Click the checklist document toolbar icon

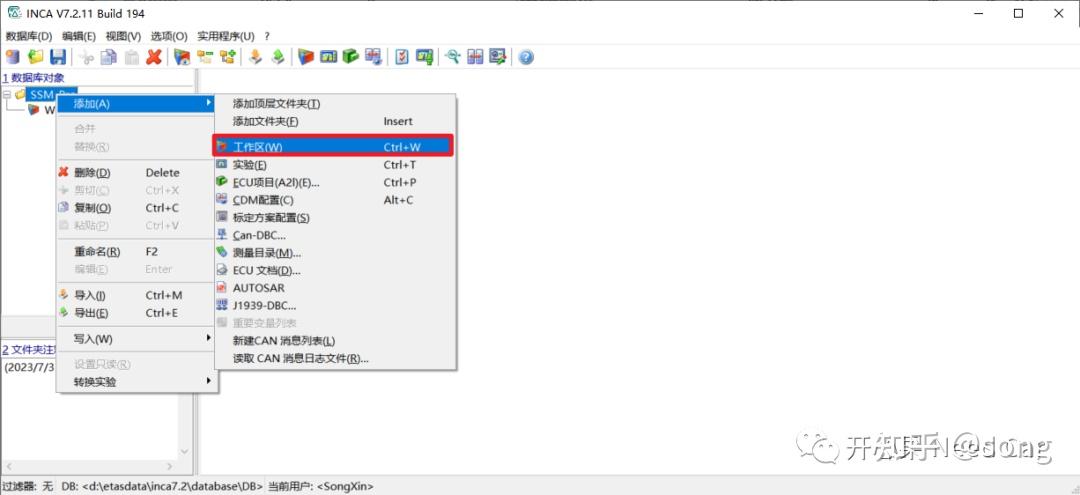[402, 57]
